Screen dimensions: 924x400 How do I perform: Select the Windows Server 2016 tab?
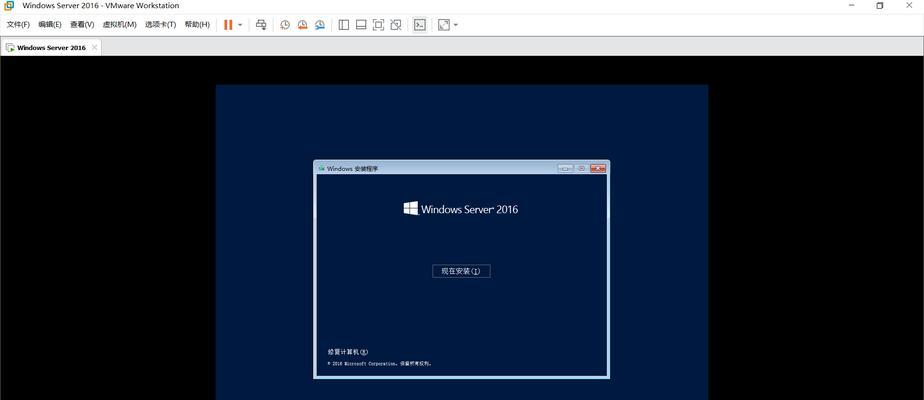click(51, 48)
